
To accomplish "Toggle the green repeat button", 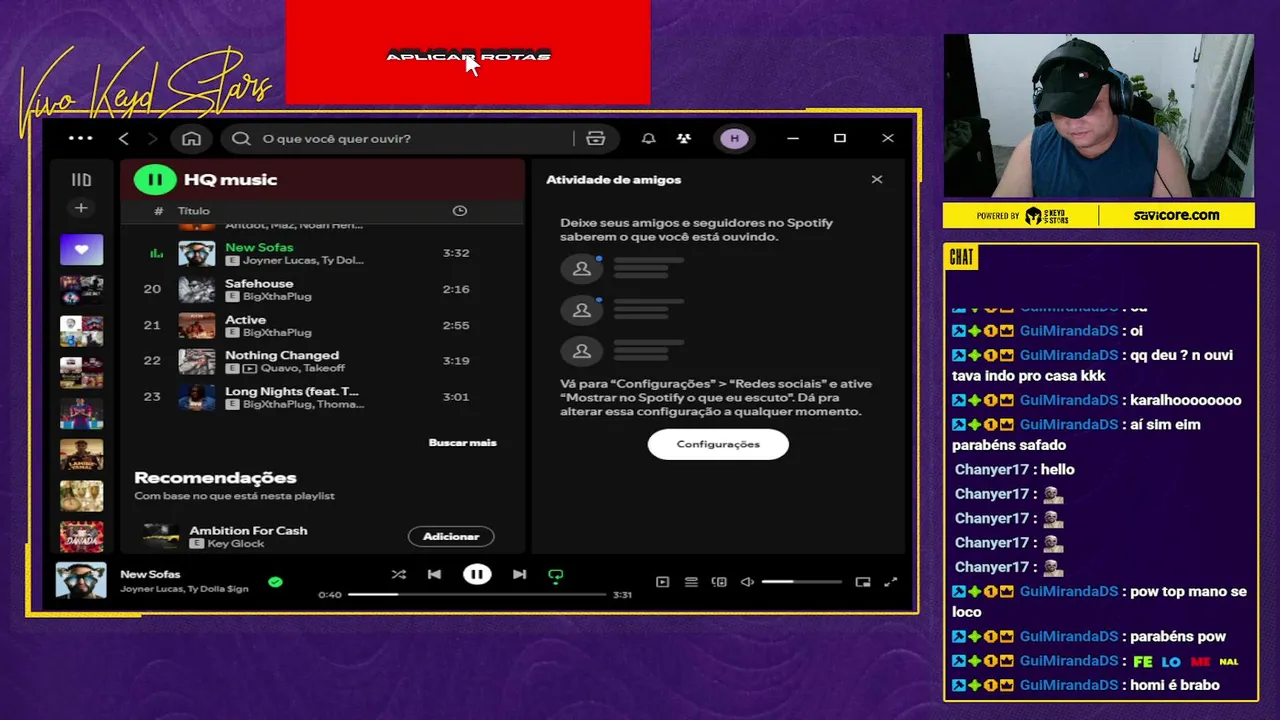I will point(556,575).
